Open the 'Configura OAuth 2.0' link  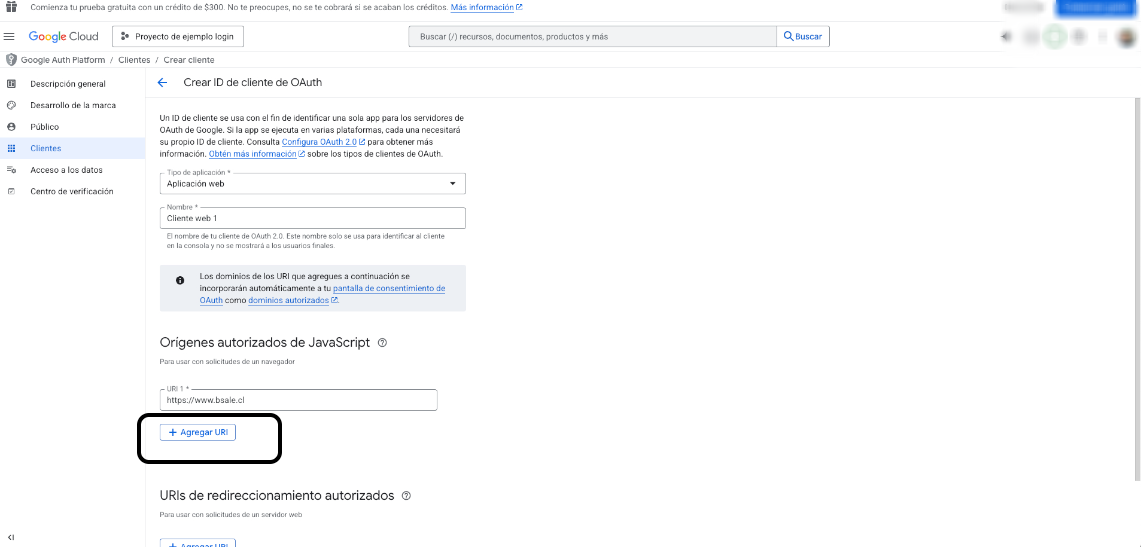(323, 142)
